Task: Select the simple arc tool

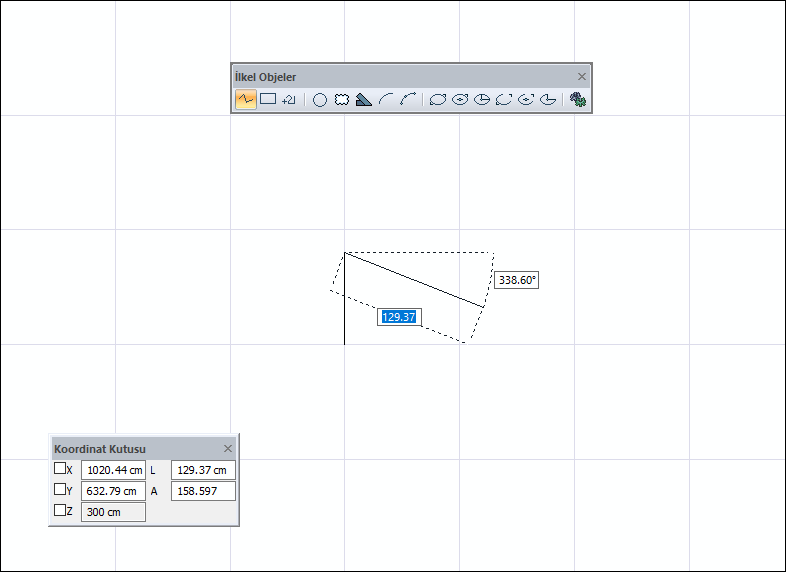Action: click(x=386, y=99)
